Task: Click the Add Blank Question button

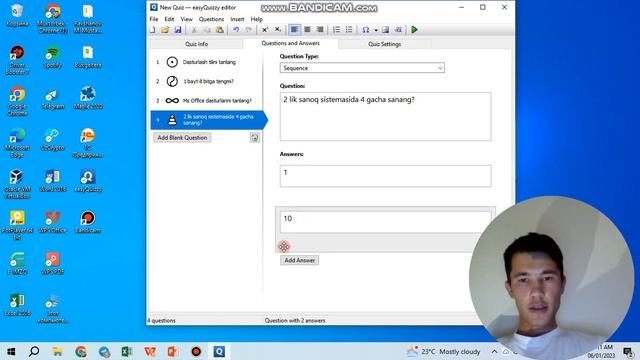Action: (x=182, y=138)
